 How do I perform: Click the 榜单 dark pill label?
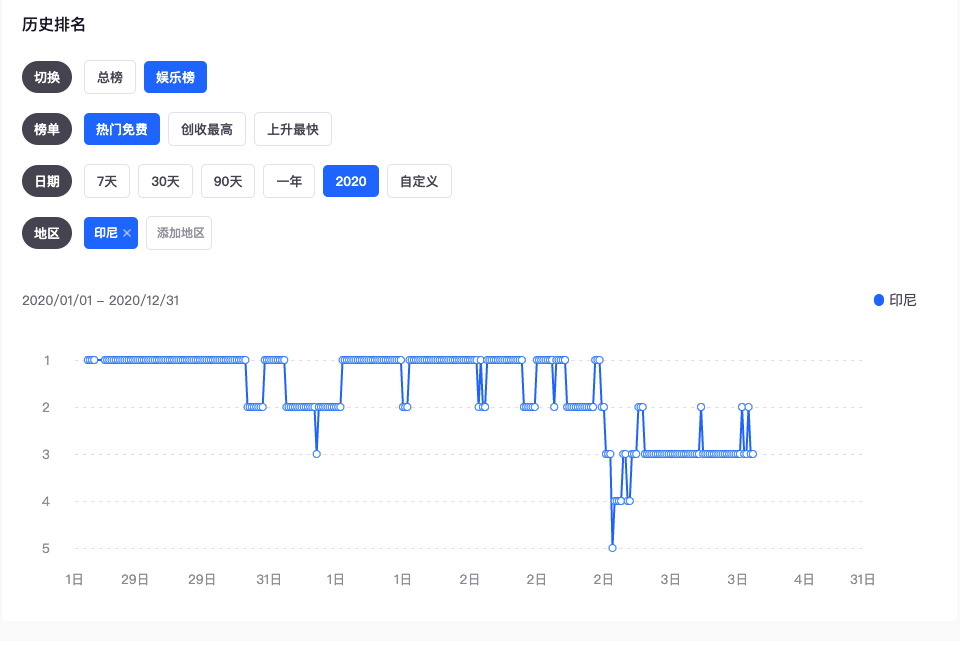click(x=46, y=128)
